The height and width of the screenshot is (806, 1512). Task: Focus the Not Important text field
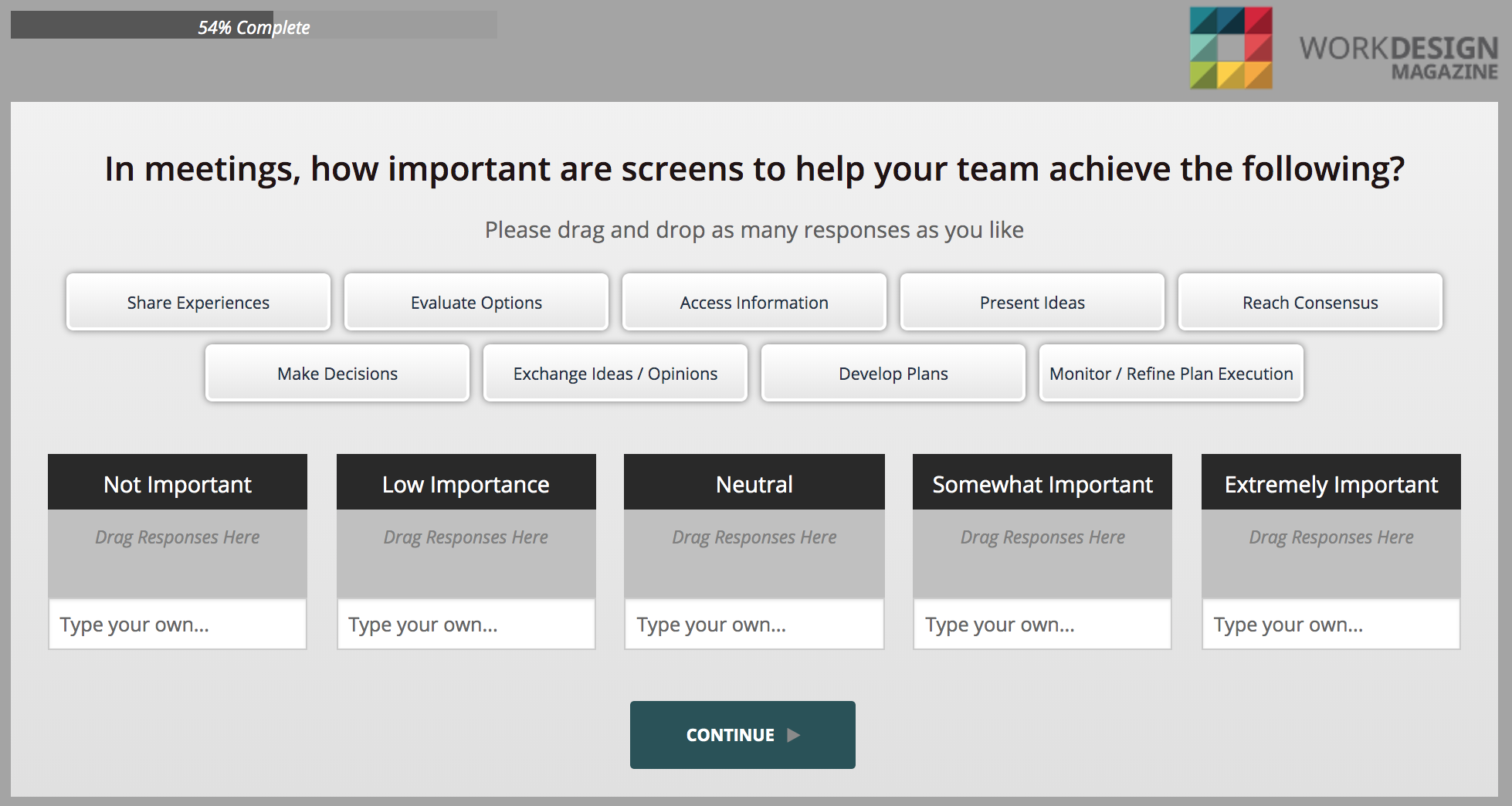[x=178, y=624]
